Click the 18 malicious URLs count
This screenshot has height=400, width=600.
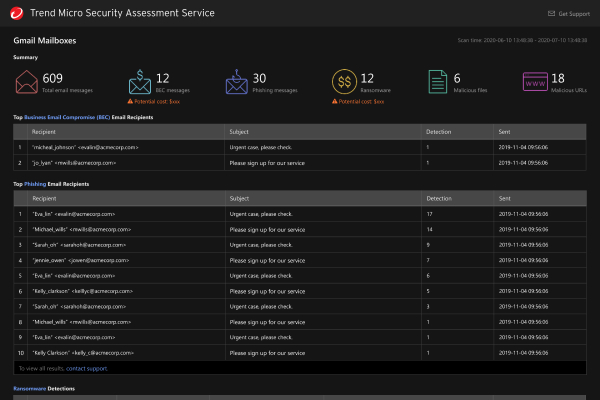pyautogui.click(x=558, y=78)
